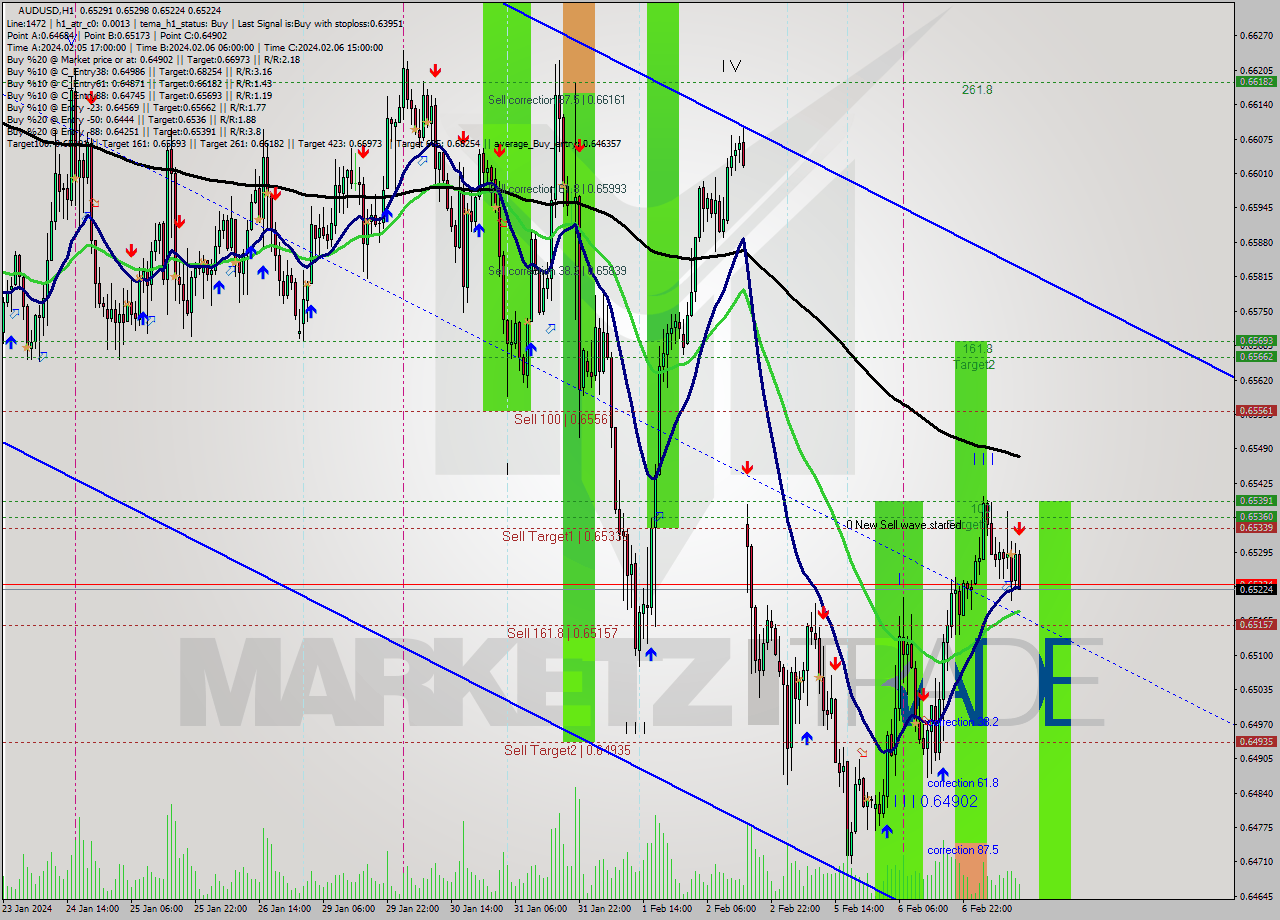
Task: Click the green '261.8' extension label
Action: [x=977, y=90]
